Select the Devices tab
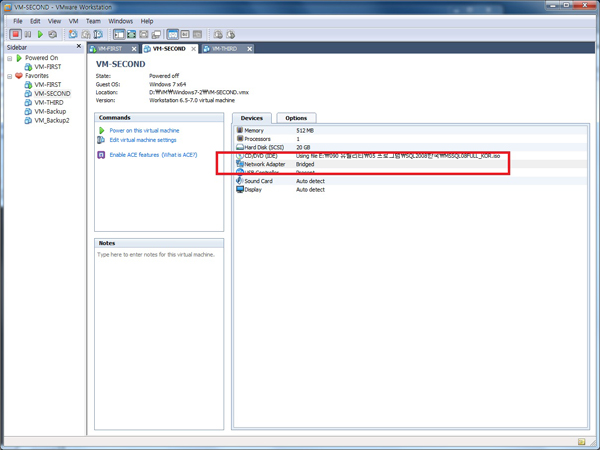The image size is (600, 450). 251,118
